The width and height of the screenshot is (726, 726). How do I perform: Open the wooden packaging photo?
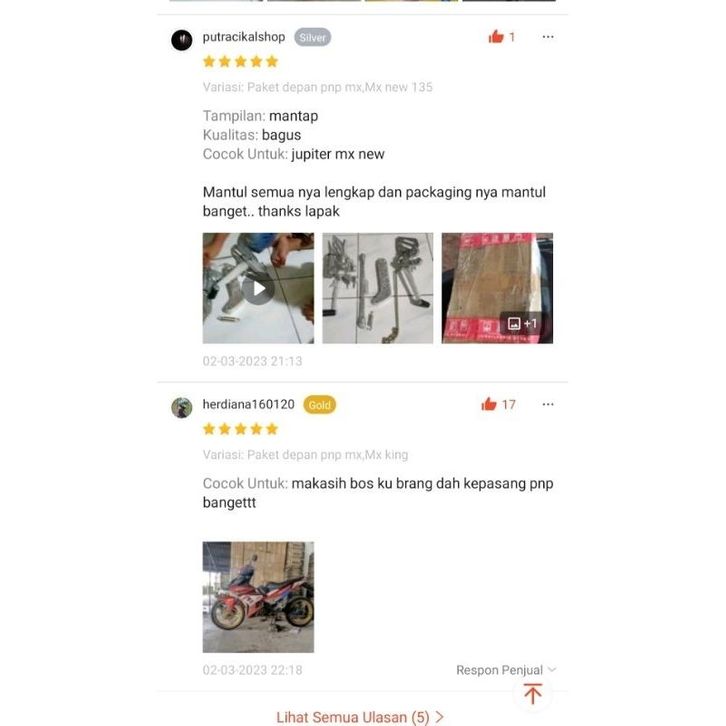(x=497, y=288)
